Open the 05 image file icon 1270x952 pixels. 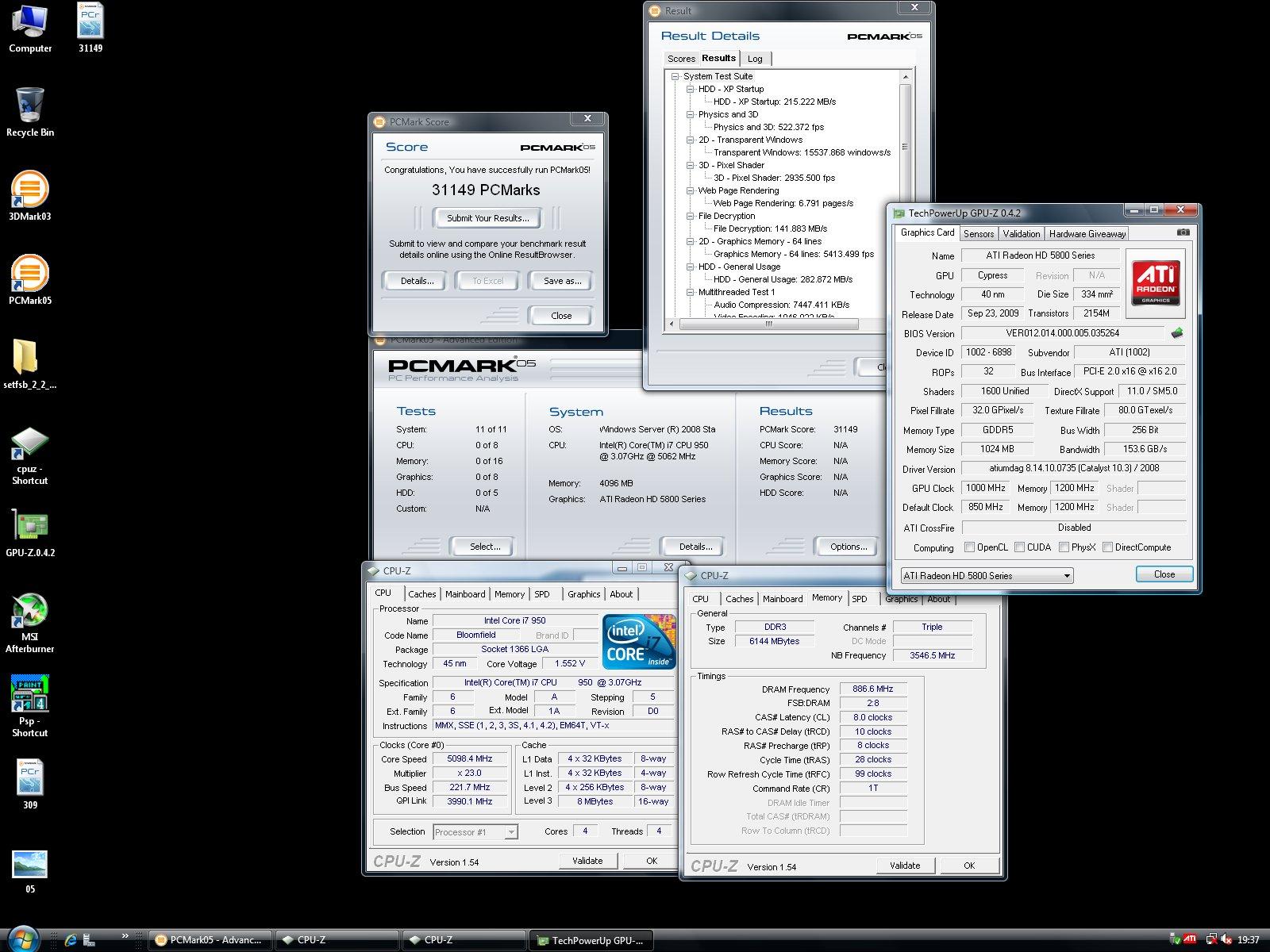click(x=30, y=871)
